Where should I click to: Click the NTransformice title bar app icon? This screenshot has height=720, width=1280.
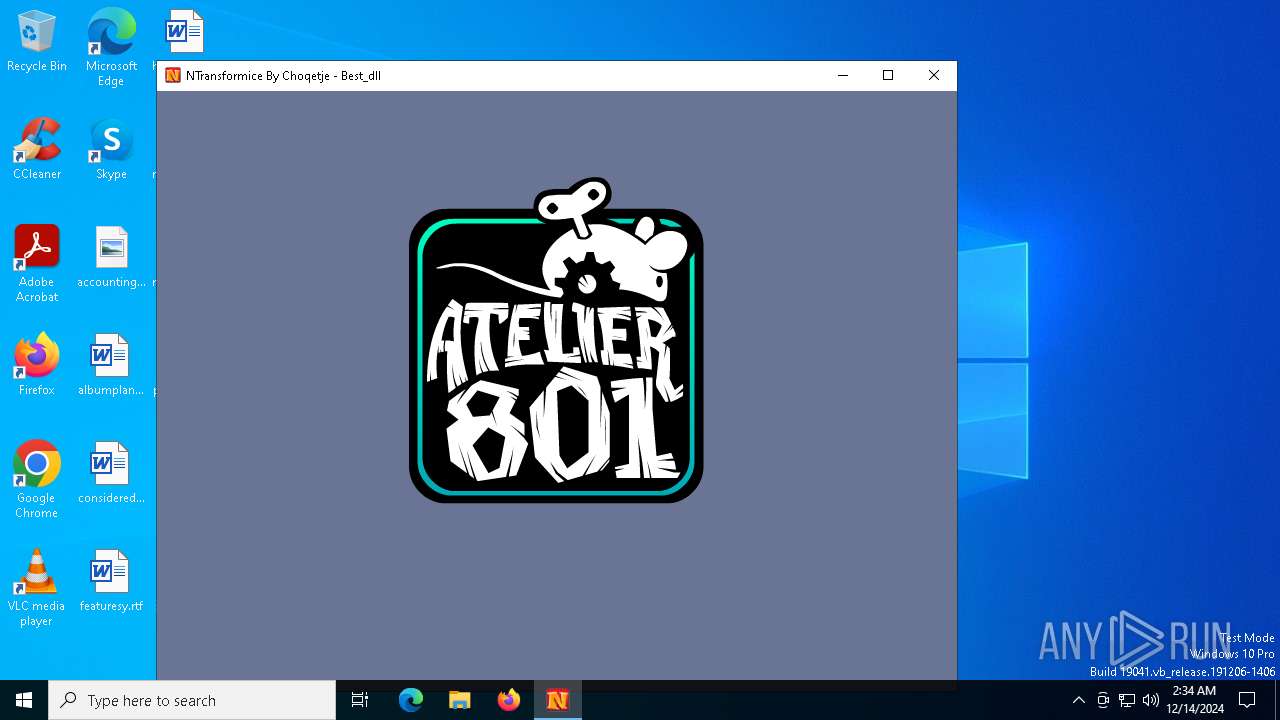(x=173, y=75)
